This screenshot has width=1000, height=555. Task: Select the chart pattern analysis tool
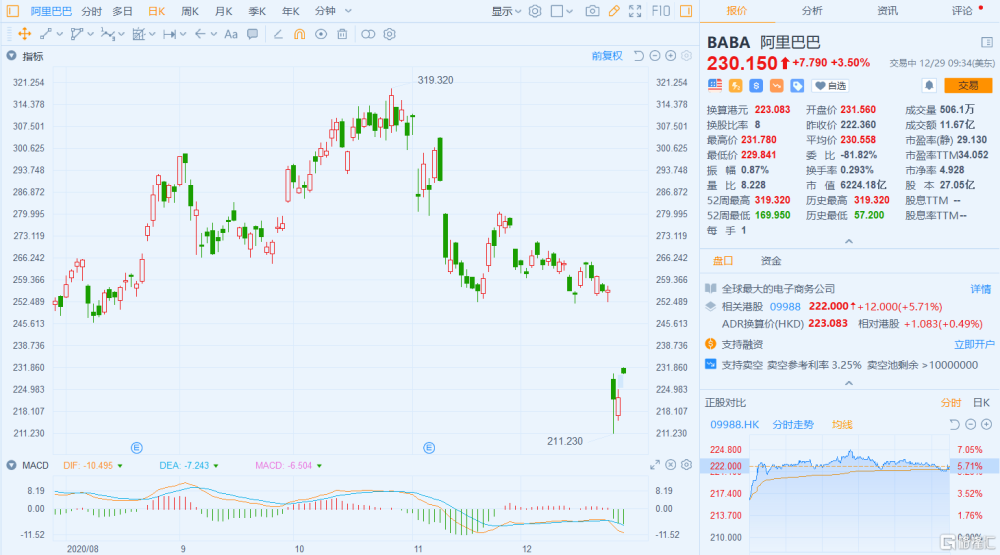[x=138, y=34]
